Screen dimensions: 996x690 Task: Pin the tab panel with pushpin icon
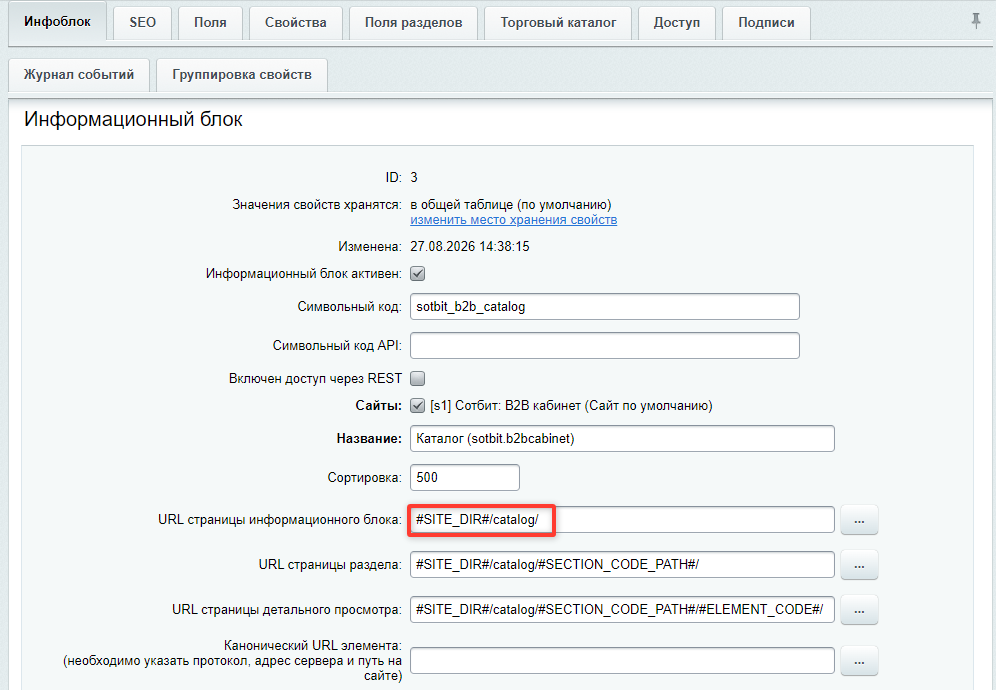(x=976, y=21)
